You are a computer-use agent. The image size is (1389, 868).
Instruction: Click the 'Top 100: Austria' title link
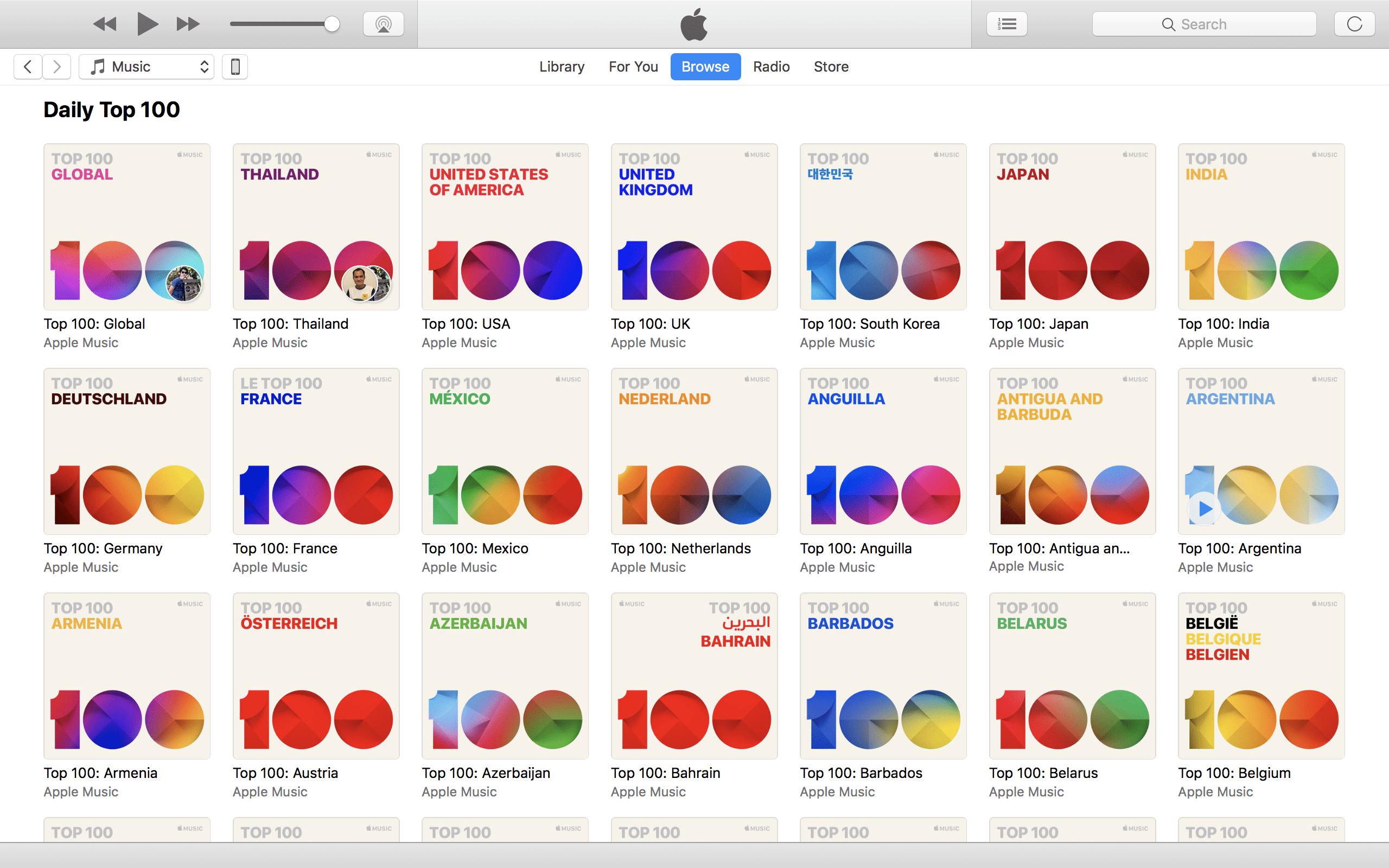coord(285,773)
